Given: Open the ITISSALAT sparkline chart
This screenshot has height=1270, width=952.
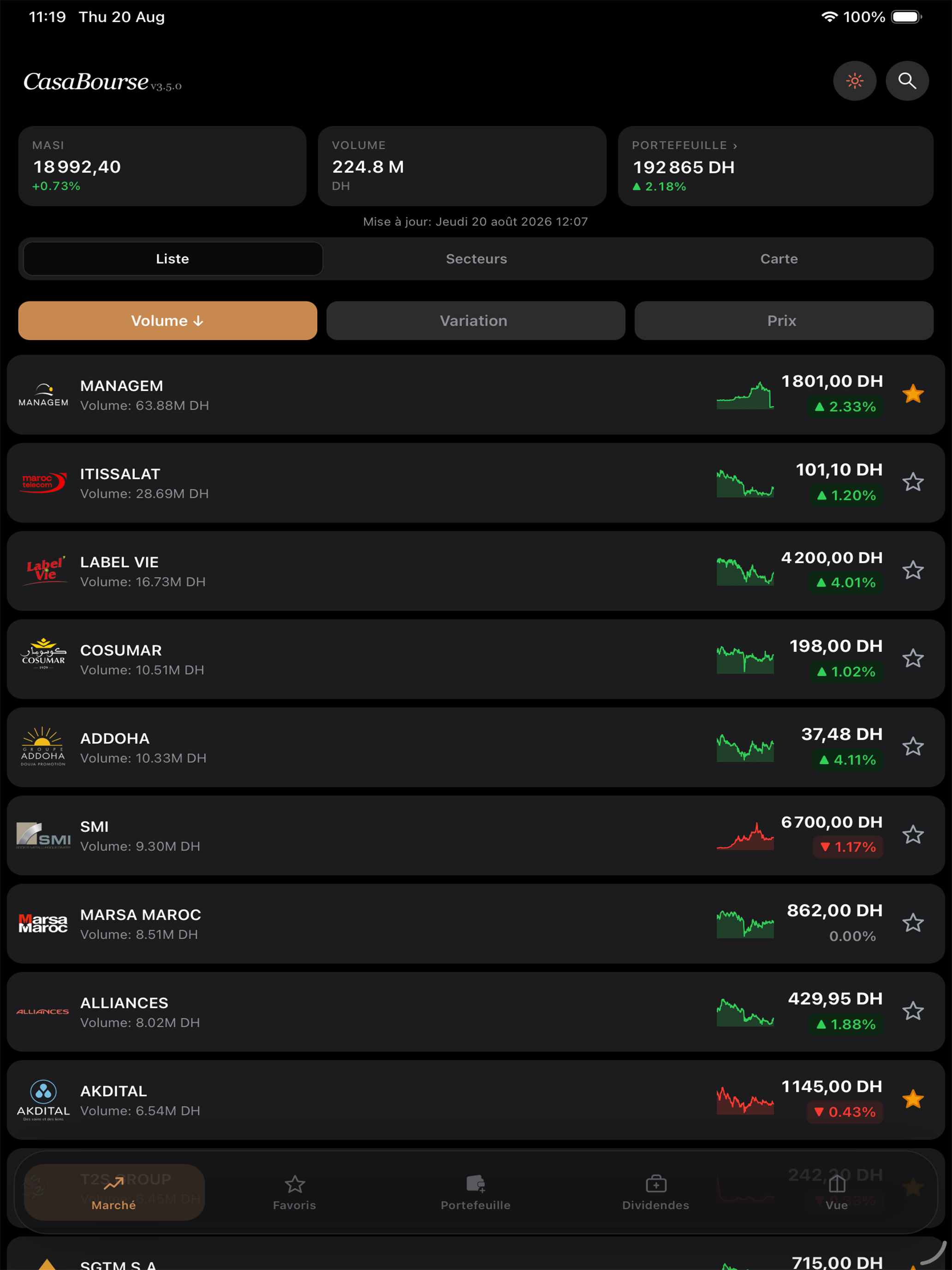Looking at the screenshot, I should [745, 483].
